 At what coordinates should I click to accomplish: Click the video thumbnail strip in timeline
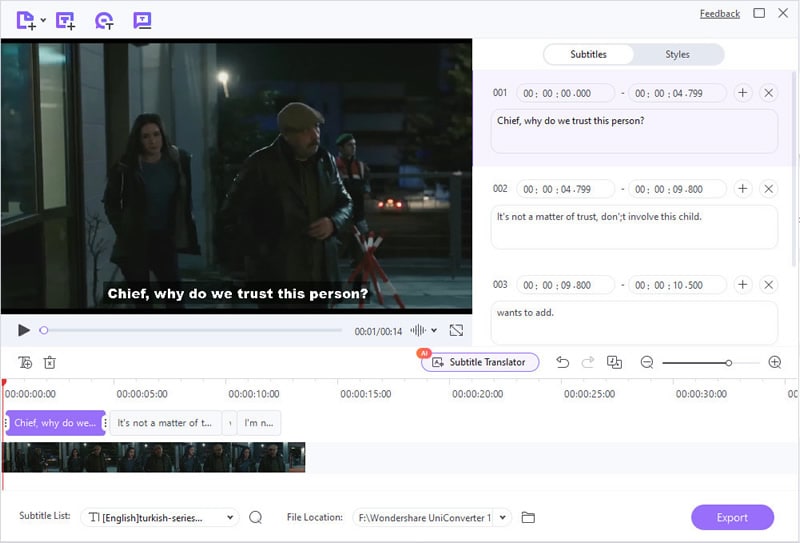[x=154, y=457]
